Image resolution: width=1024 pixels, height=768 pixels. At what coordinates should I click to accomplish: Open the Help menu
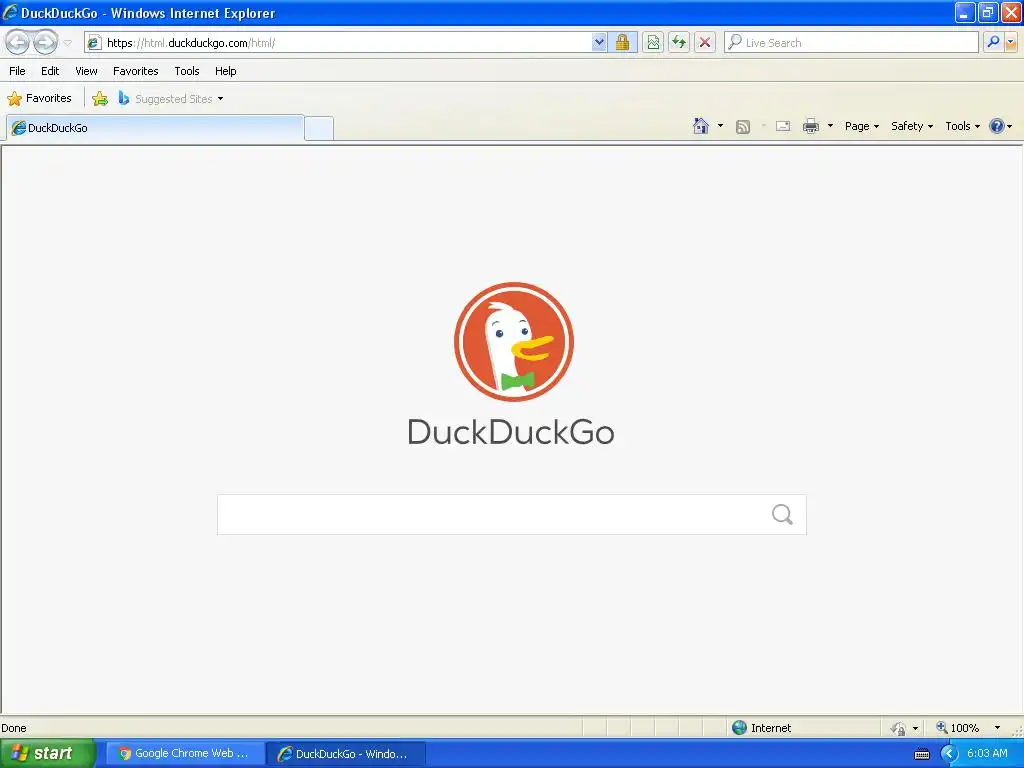225,71
